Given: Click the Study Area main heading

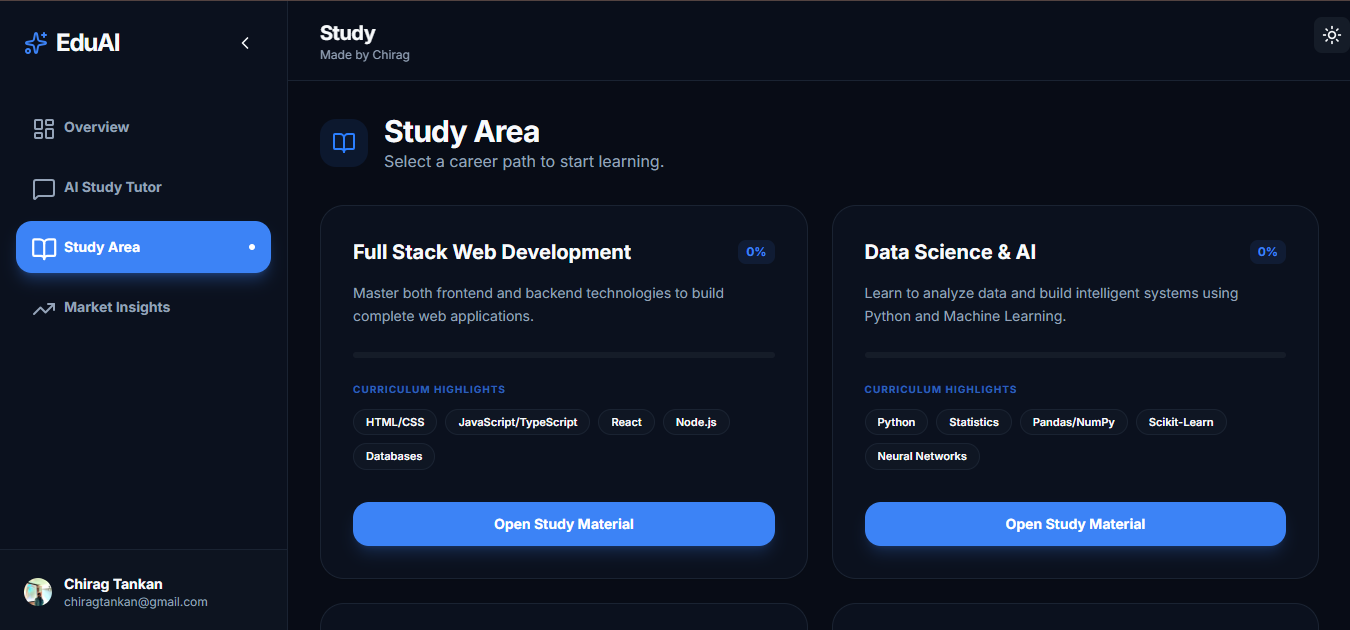Looking at the screenshot, I should point(462,132).
